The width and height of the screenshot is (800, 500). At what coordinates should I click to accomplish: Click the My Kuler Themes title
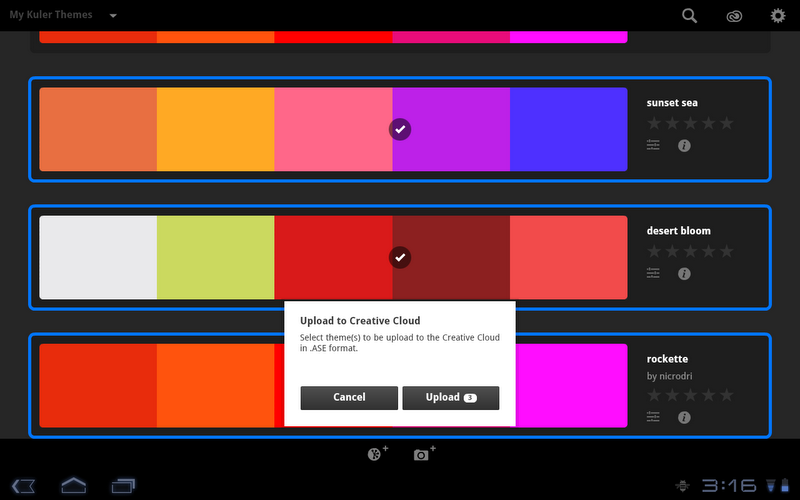tap(51, 15)
